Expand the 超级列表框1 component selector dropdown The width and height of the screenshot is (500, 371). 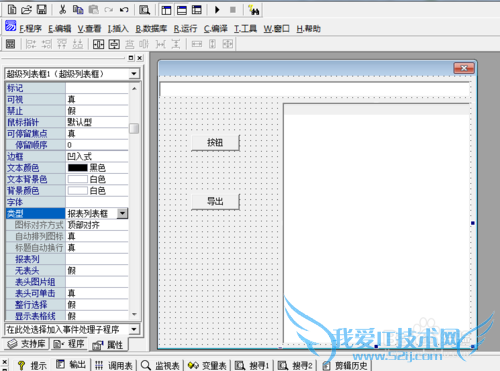(x=134, y=74)
